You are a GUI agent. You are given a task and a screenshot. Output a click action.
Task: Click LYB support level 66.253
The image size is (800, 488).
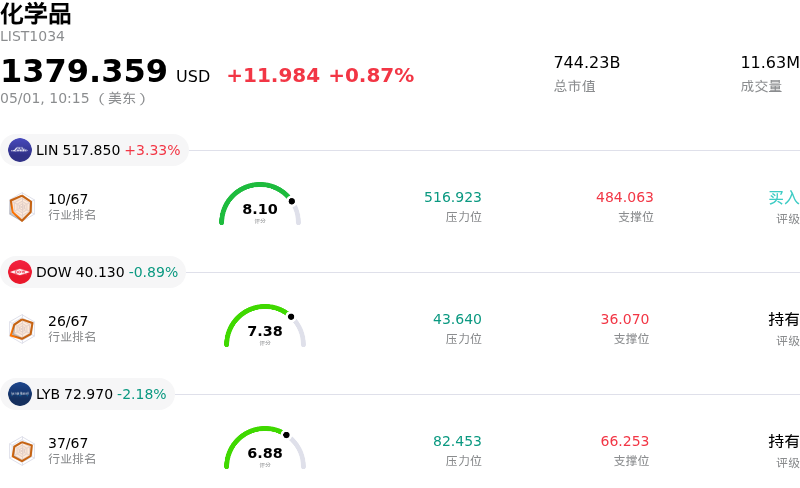(624, 441)
